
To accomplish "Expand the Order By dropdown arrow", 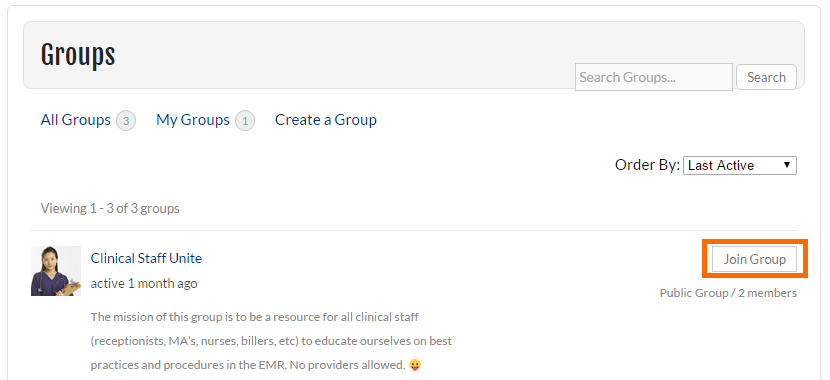I will click(x=787, y=165).
